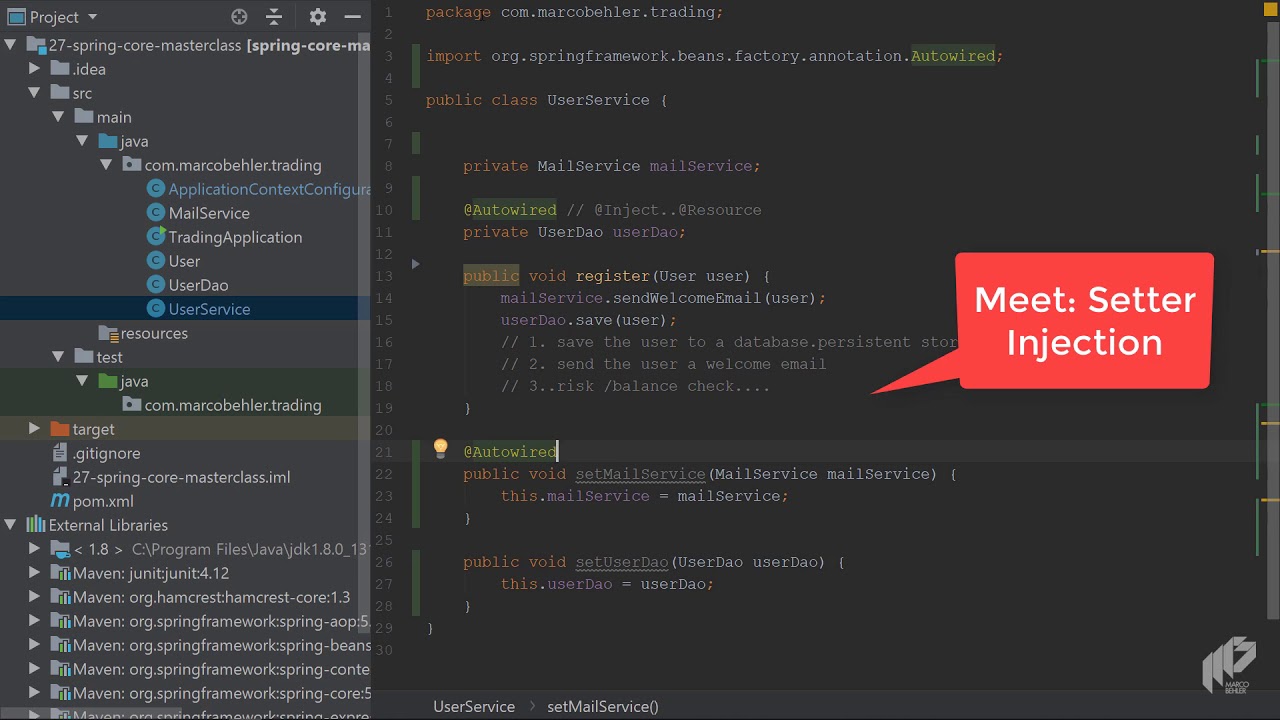
Task: Select 27-spring-core-masterclass.iml file
Action: tap(181, 477)
